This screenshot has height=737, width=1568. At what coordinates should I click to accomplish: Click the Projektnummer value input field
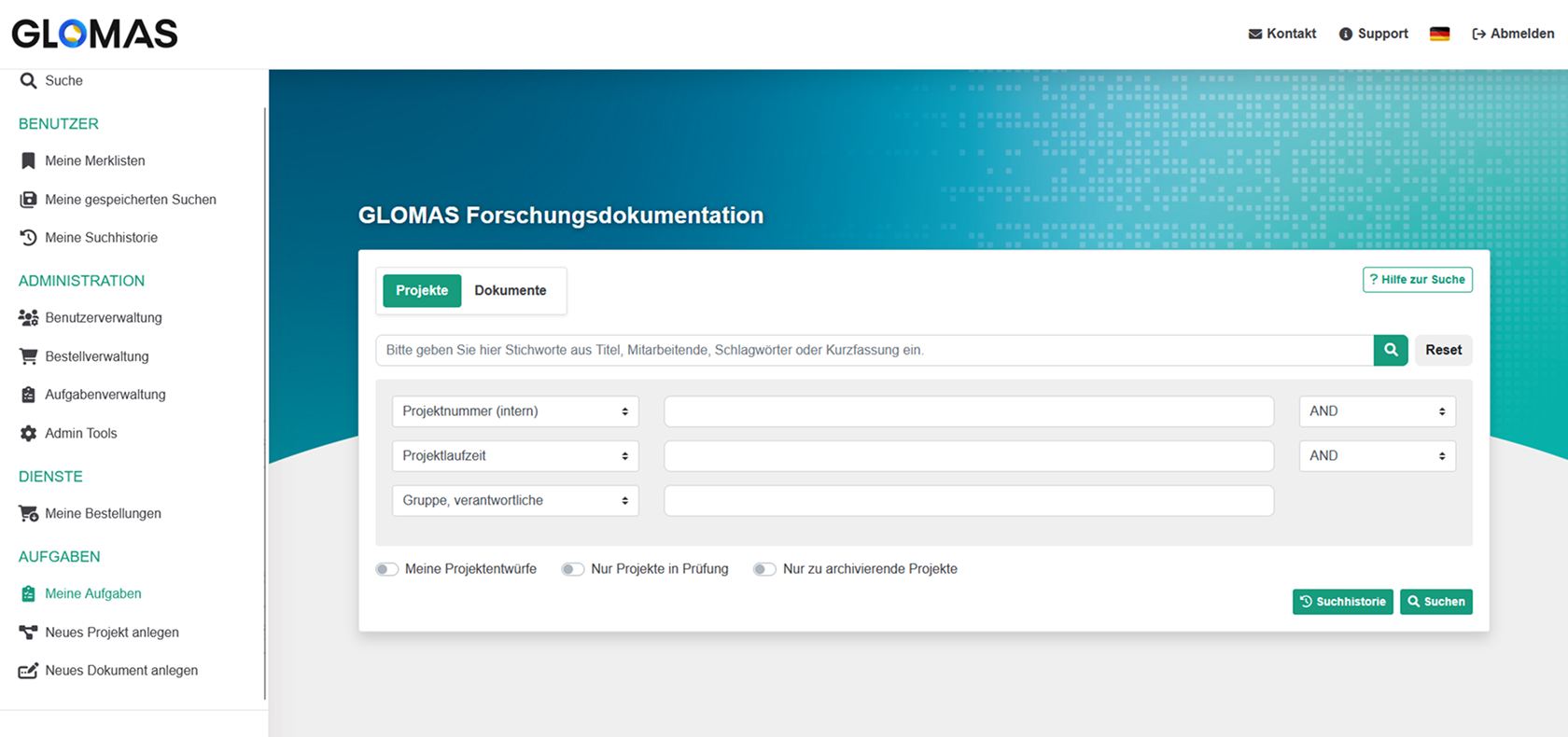pos(969,411)
